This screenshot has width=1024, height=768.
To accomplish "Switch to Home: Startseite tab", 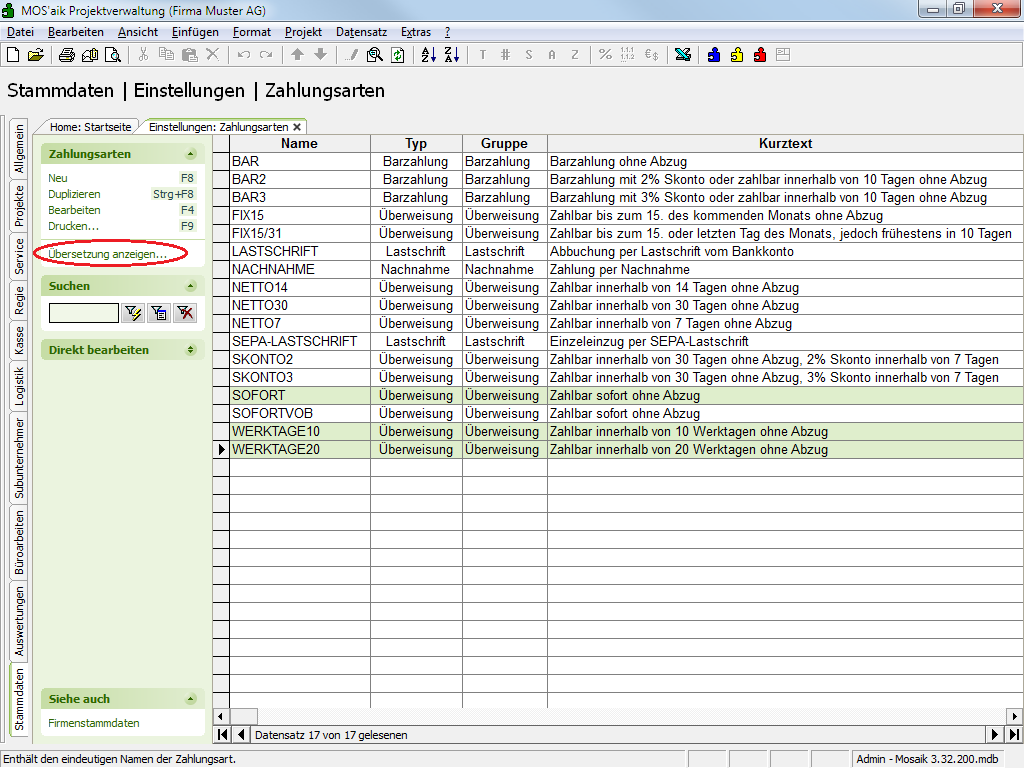I will (x=90, y=127).
